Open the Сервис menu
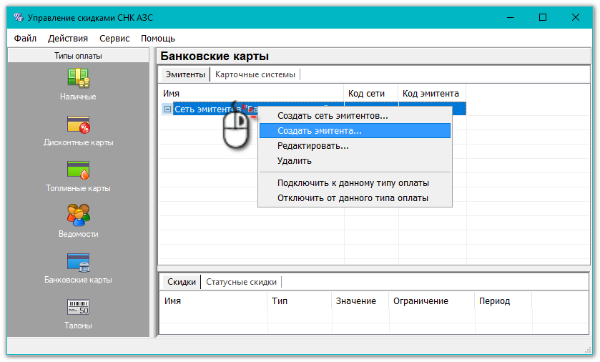Image resolution: width=600 pixels, height=362 pixels. (x=114, y=38)
